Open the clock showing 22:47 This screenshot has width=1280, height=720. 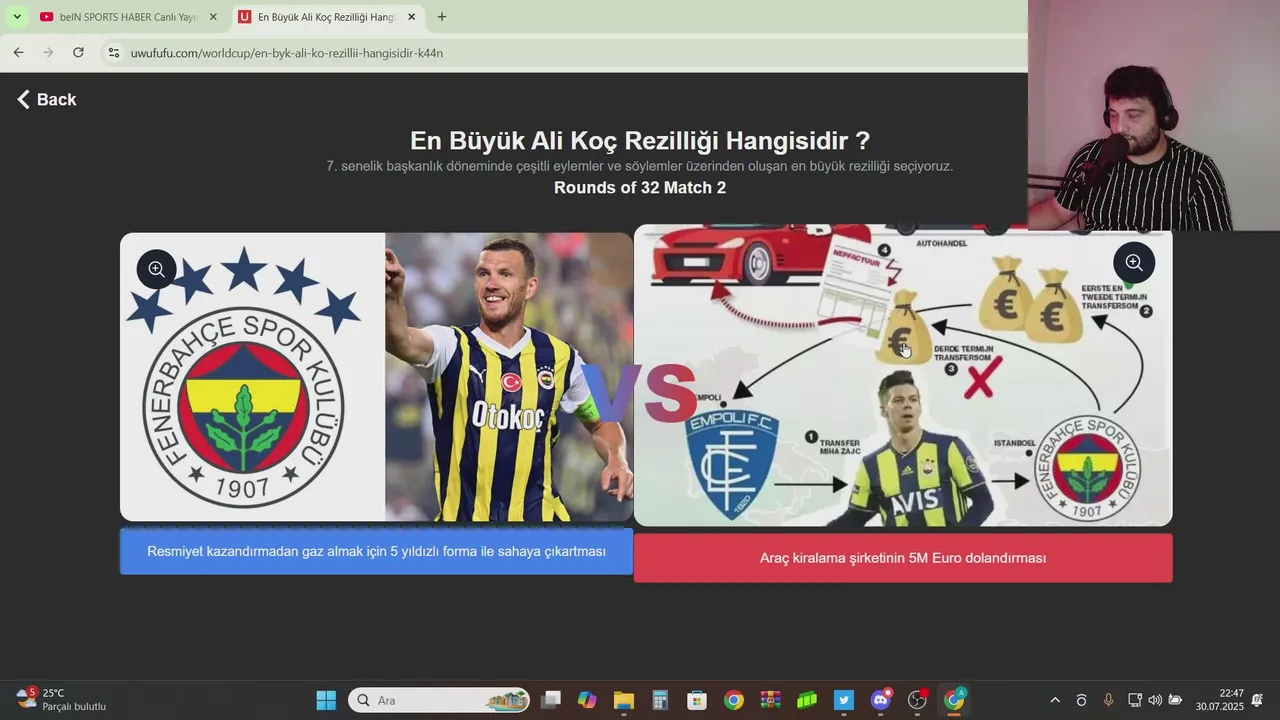click(1220, 700)
